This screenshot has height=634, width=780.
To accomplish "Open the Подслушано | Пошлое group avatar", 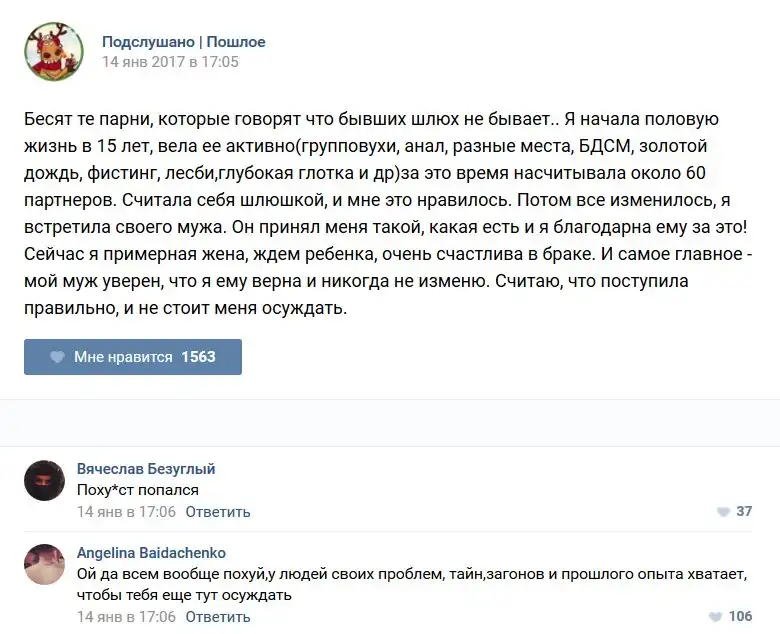I will point(54,51).
